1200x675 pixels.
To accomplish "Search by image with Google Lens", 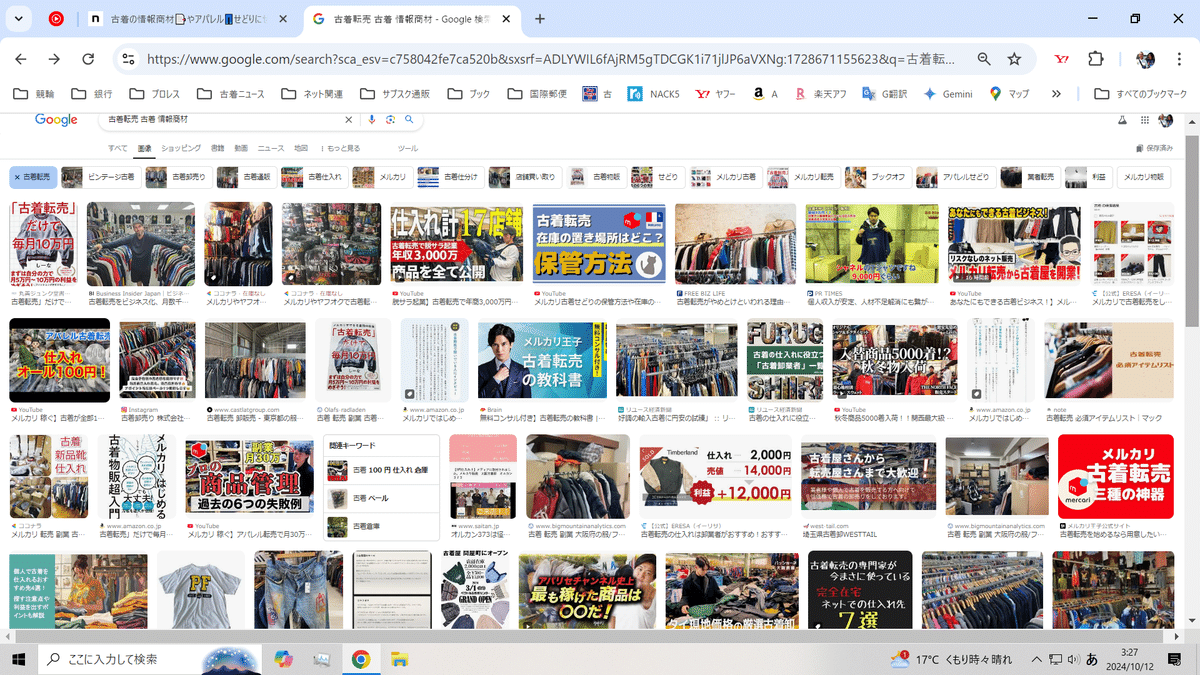I will click(391, 119).
